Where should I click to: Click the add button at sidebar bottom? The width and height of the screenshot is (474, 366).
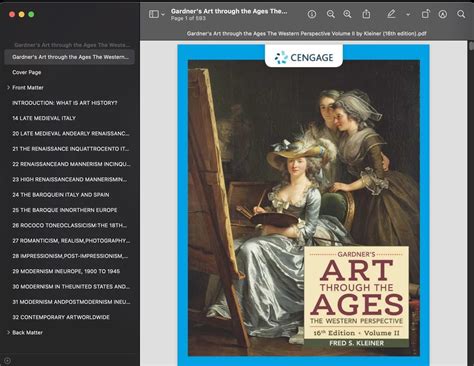click(x=7, y=361)
